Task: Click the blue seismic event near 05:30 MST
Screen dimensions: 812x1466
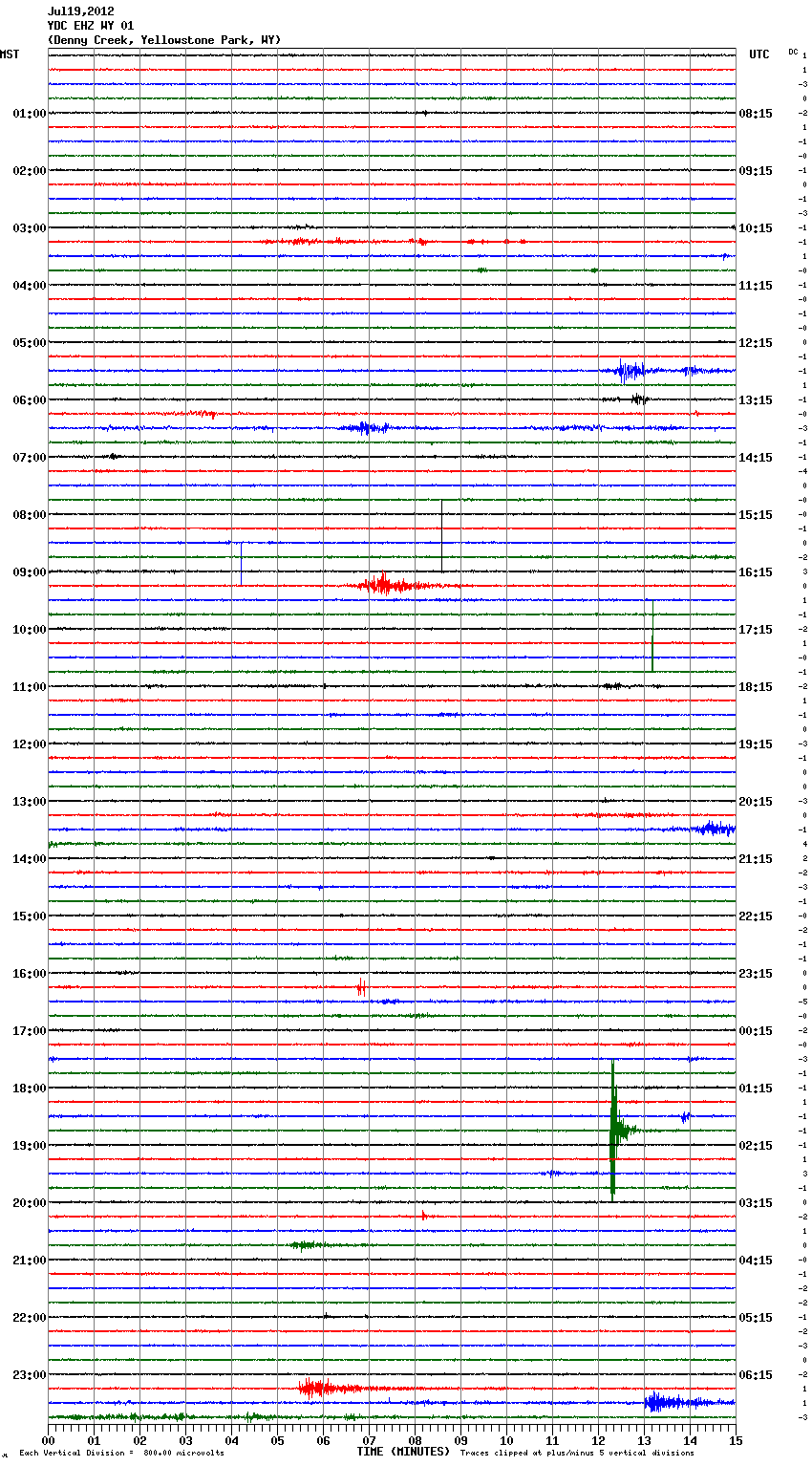Action: tap(629, 371)
